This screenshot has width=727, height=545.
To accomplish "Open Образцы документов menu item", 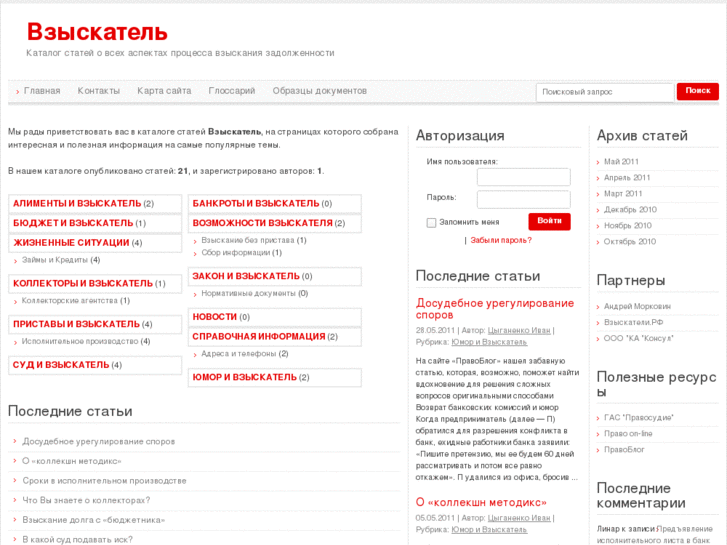I will coord(319,91).
